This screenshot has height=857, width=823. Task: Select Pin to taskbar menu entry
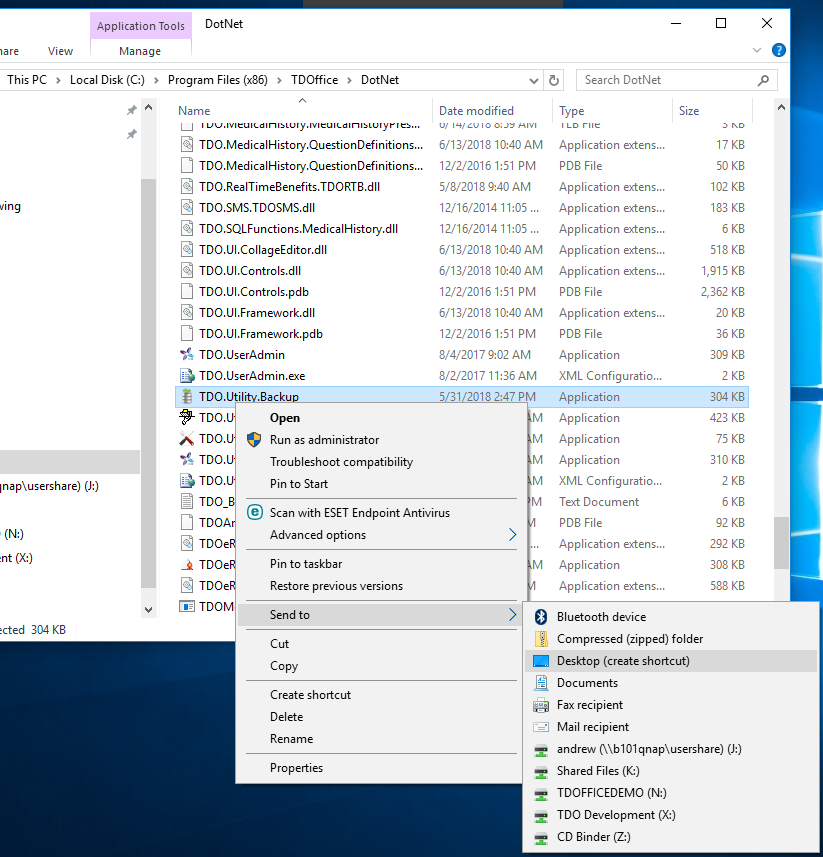[x=306, y=564]
